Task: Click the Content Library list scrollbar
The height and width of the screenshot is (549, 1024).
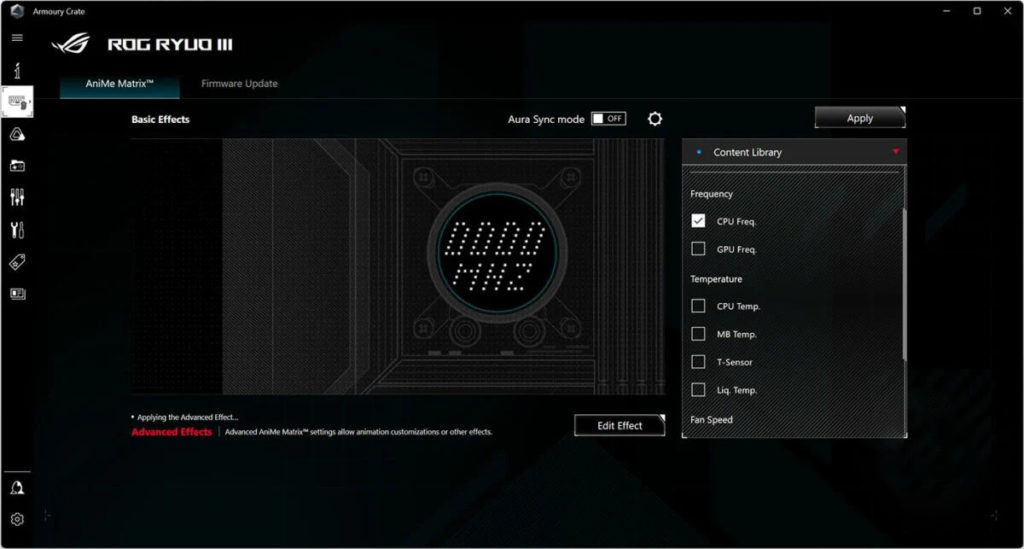Action: click(x=903, y=280)
